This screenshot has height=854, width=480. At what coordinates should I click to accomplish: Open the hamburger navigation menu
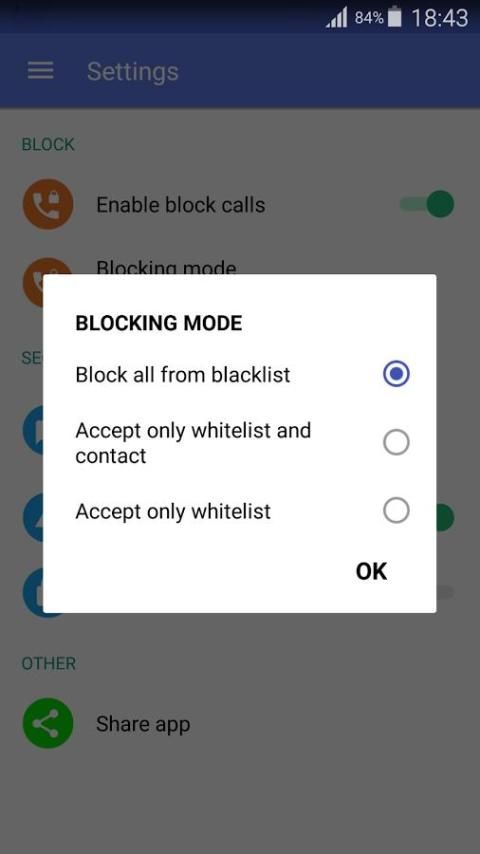[x=40, y=71]
